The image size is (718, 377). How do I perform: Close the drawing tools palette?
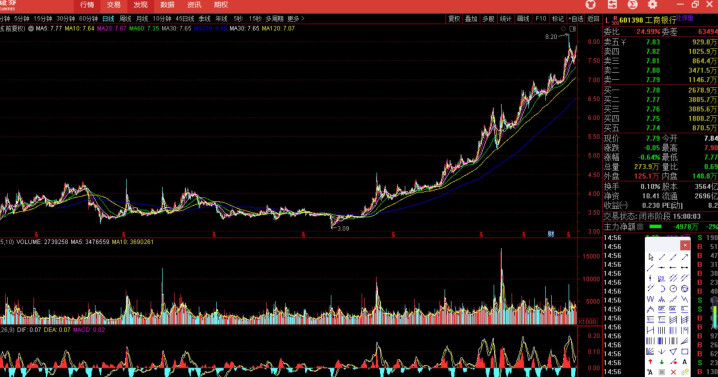(685, 245)
